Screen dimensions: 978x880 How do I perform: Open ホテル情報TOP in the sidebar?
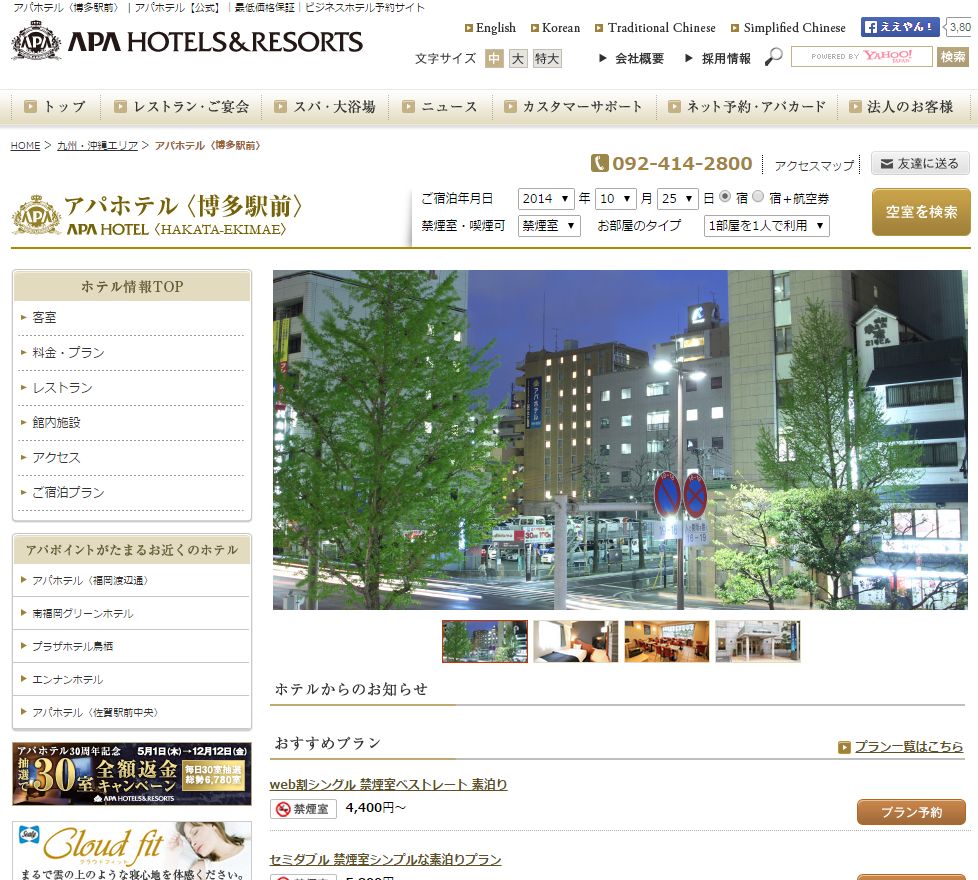coord(132,287)
